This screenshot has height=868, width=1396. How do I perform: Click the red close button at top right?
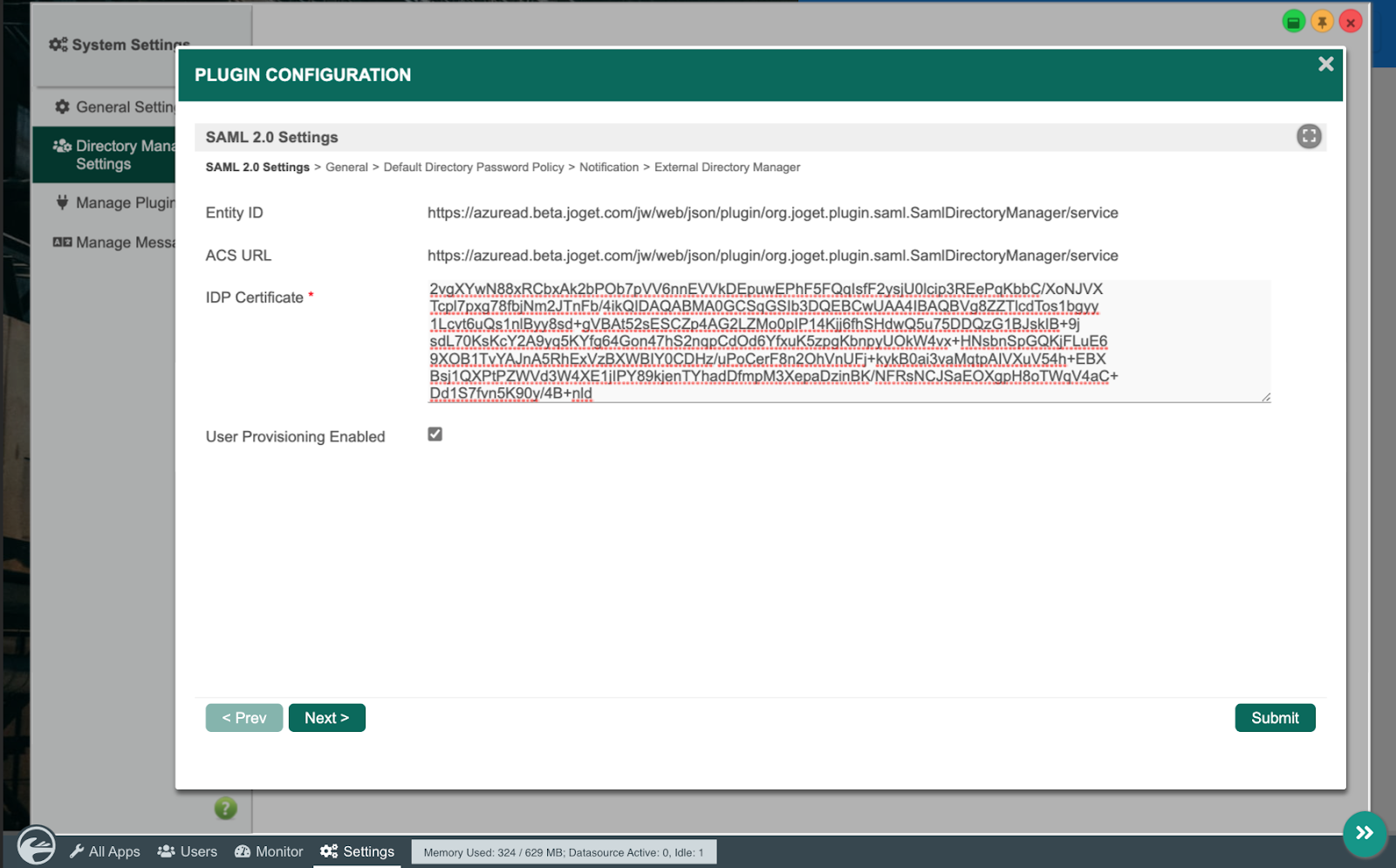point(1351,22)
